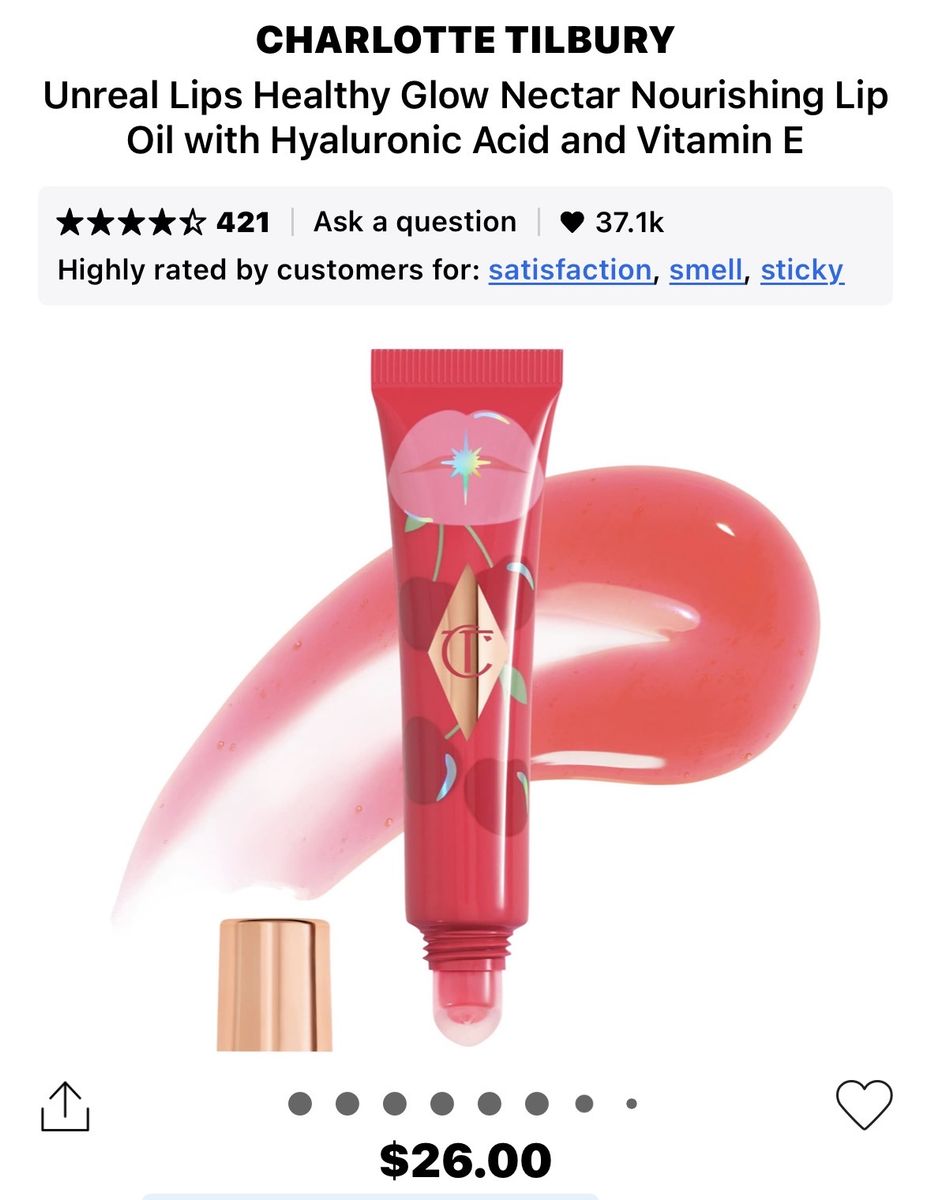Tap the seventh smaller carousel dot
The width and height of the screenshot is (931, 1200).
584,1104
